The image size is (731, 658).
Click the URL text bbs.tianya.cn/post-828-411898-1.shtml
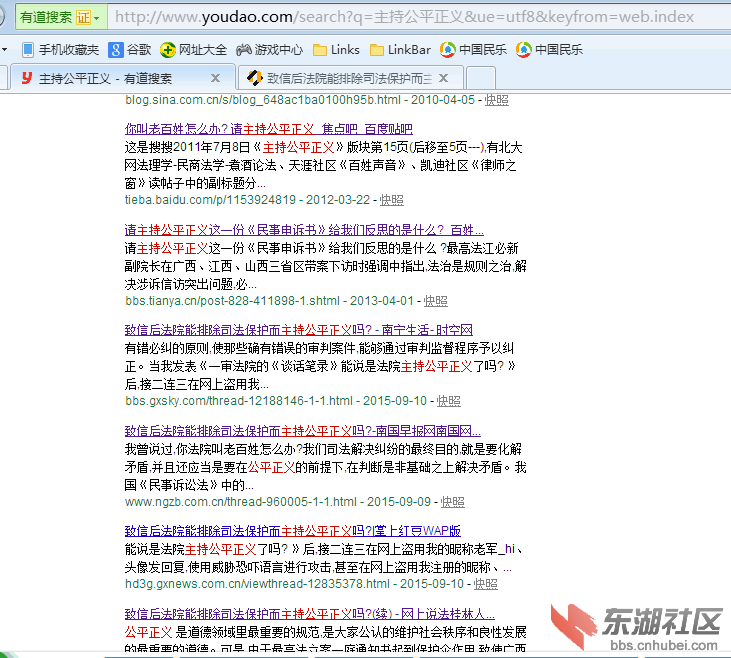click(x=233, y=301)
